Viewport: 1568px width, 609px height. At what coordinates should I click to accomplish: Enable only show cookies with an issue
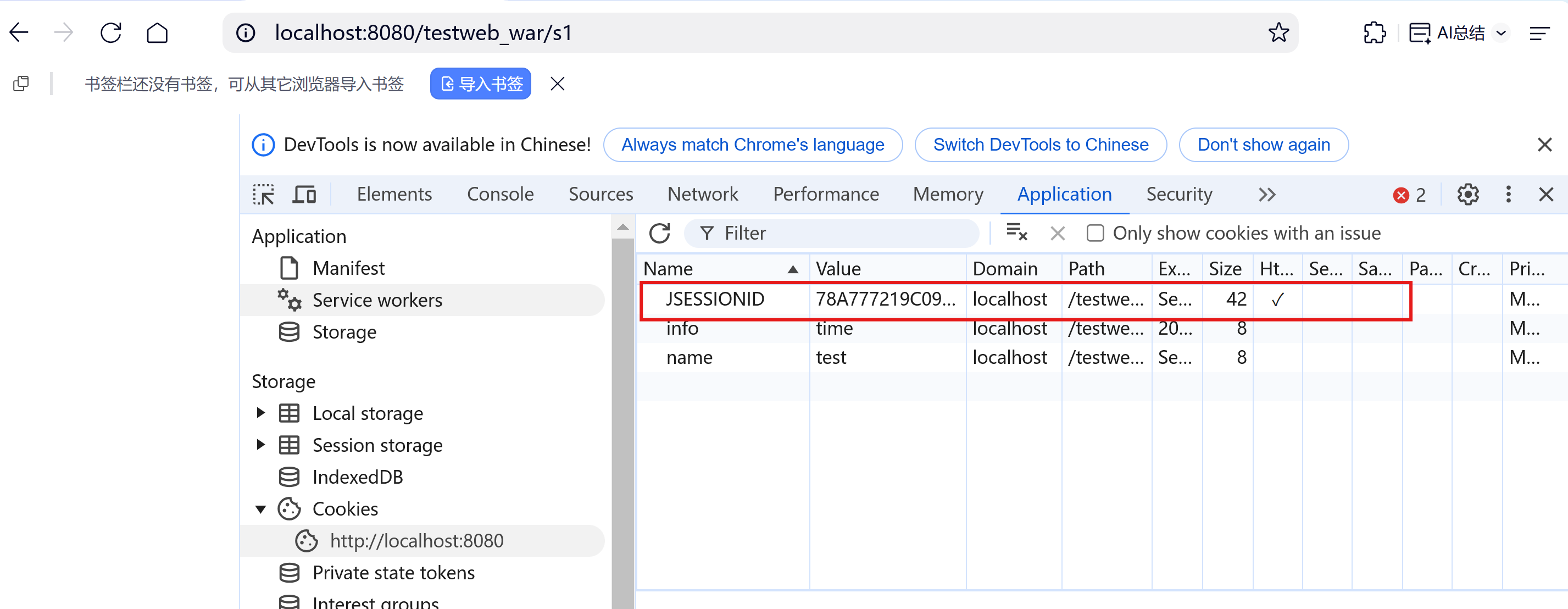(x=1095, y=233)
